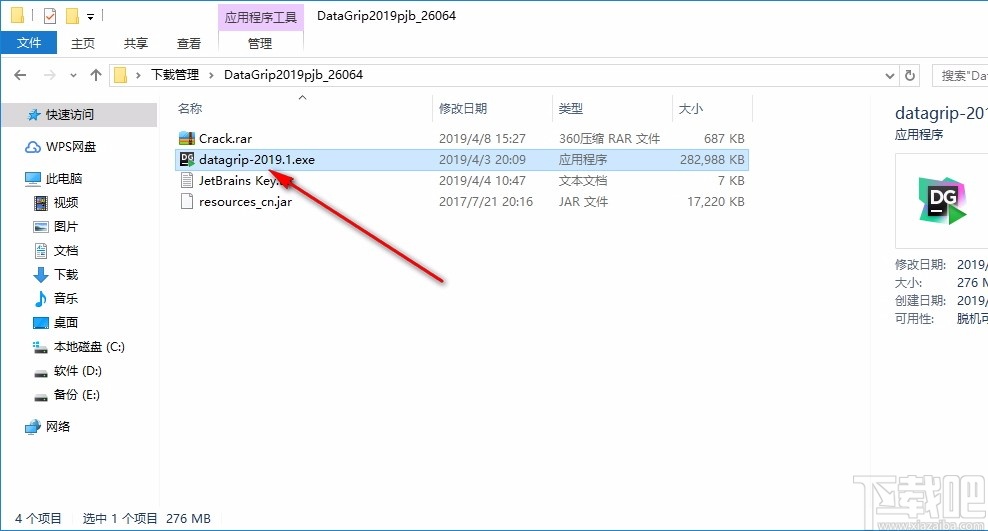Click the 网络 network icon
The width and height of the screenshot is (988, 531).
33,427
